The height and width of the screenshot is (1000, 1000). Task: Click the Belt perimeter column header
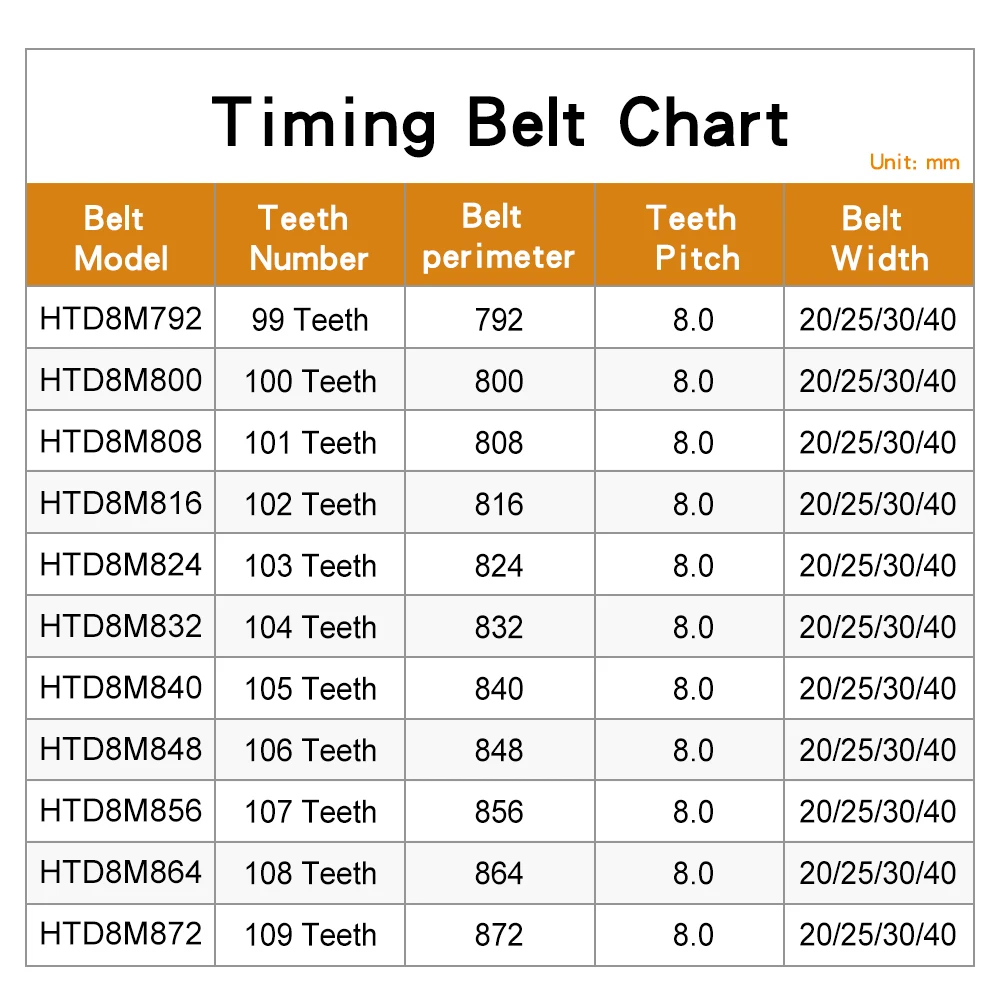tap(498, 237)
